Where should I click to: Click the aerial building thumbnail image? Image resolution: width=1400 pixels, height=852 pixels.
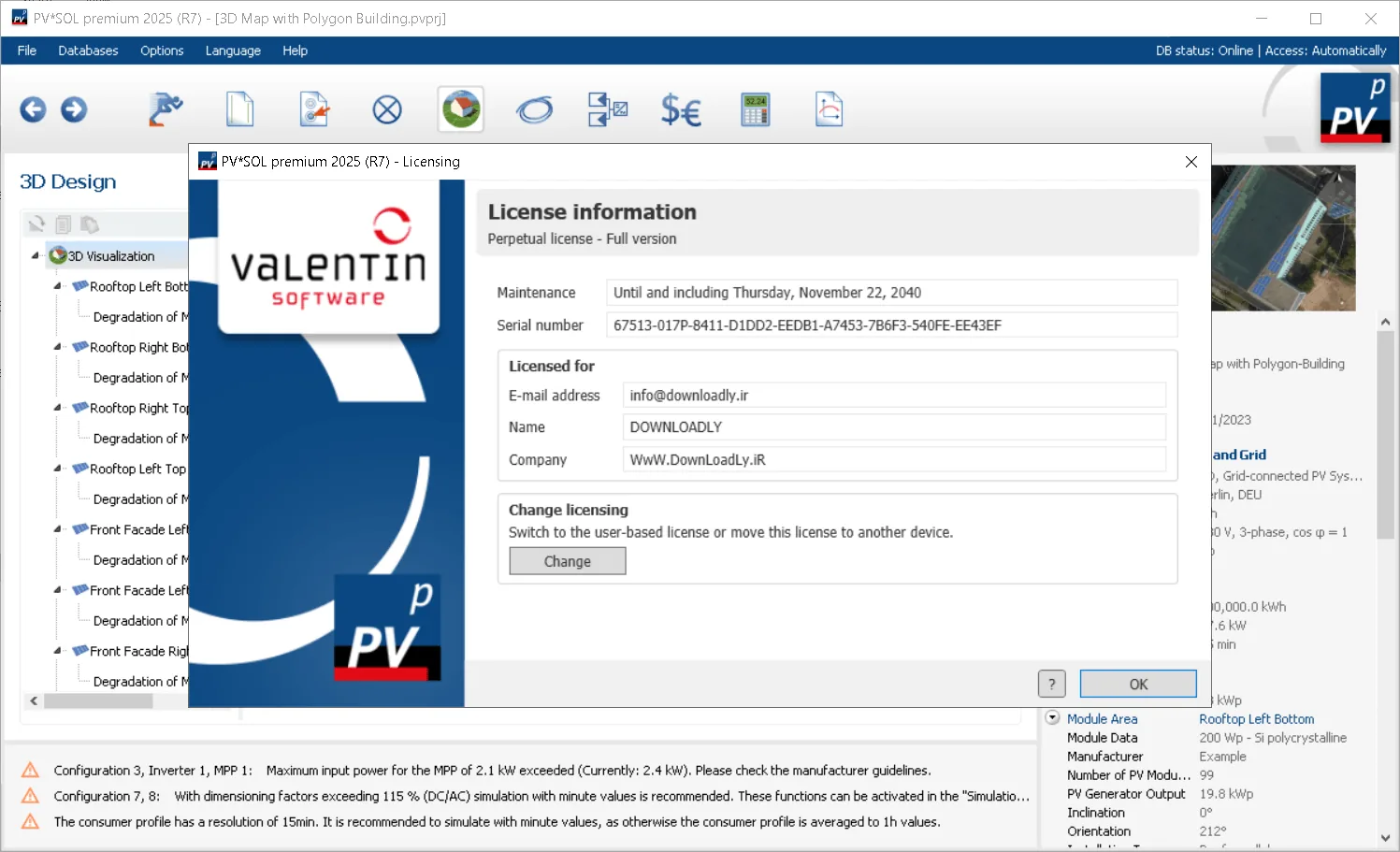(1283, 238)
